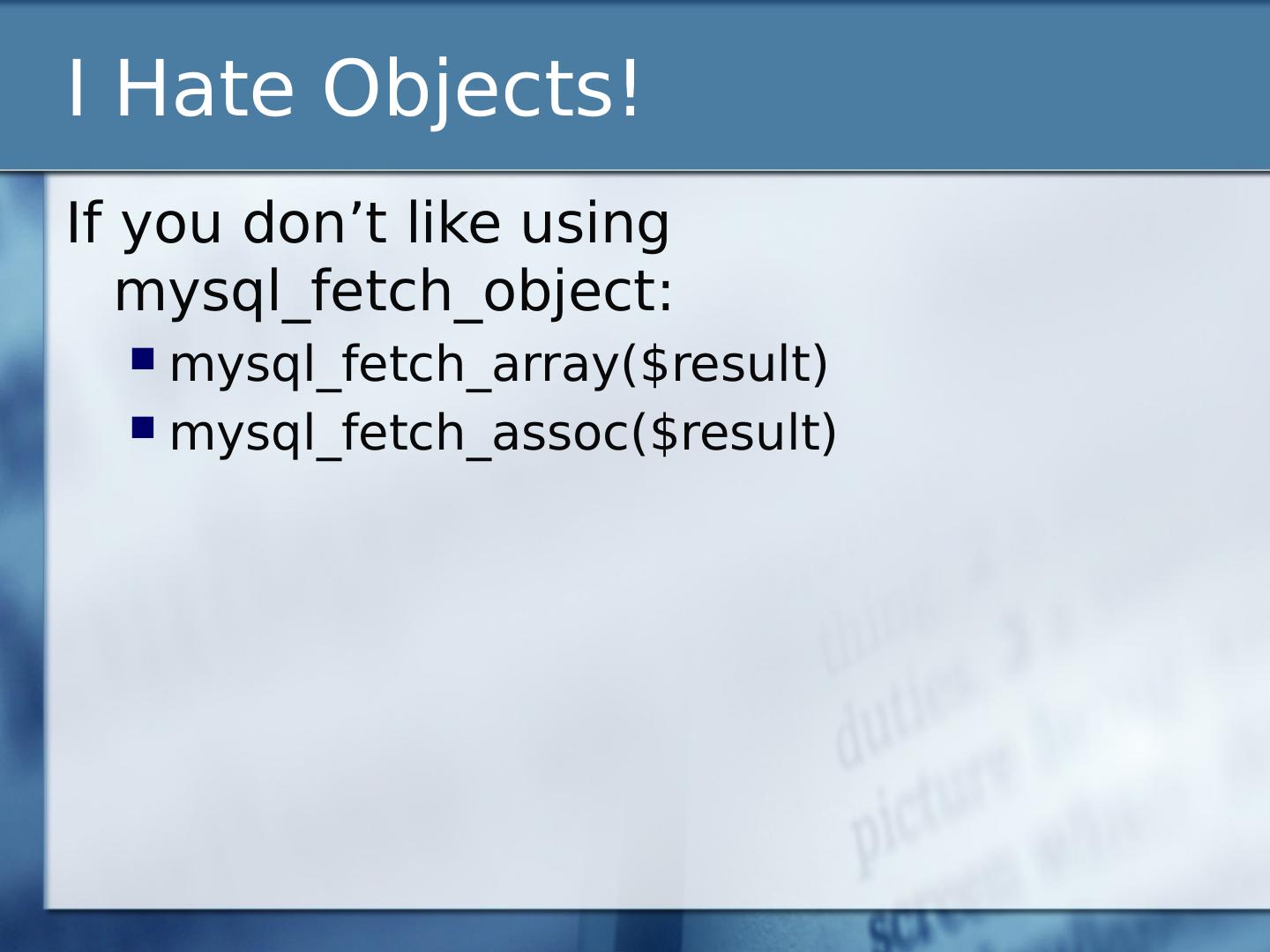This screenshot has height=952, width=1270.
Task: Click the letter "I" in the title
Action: pyautogui.click(x=76, y=88)
